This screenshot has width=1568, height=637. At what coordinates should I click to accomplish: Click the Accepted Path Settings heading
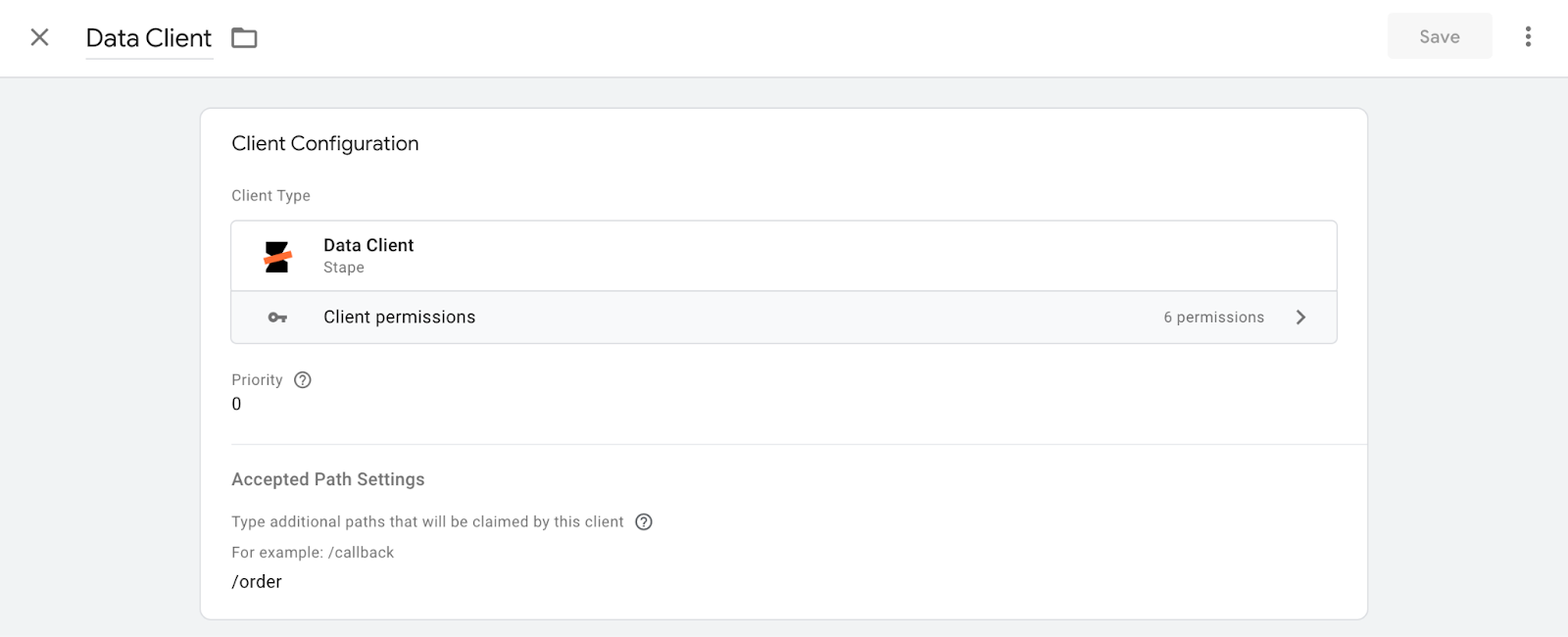[327, 479]
